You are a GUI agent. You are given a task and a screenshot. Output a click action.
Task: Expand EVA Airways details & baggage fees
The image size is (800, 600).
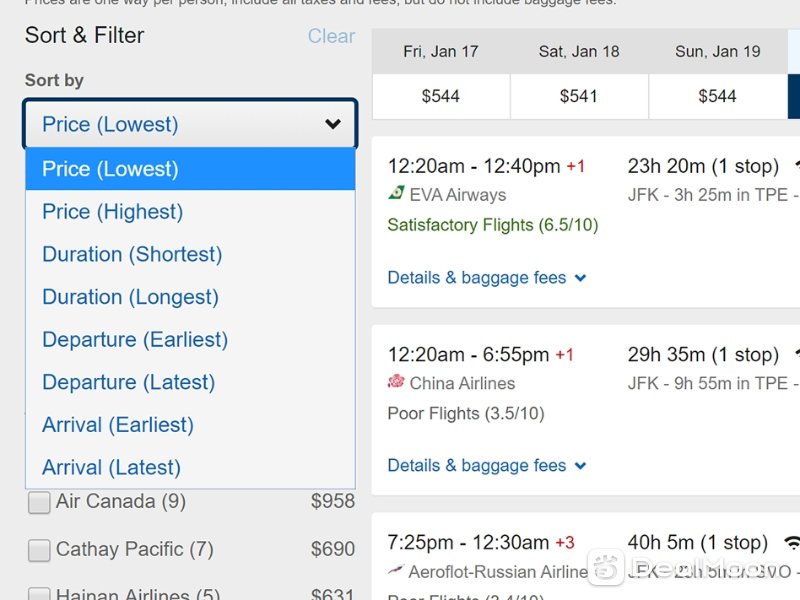486,278
